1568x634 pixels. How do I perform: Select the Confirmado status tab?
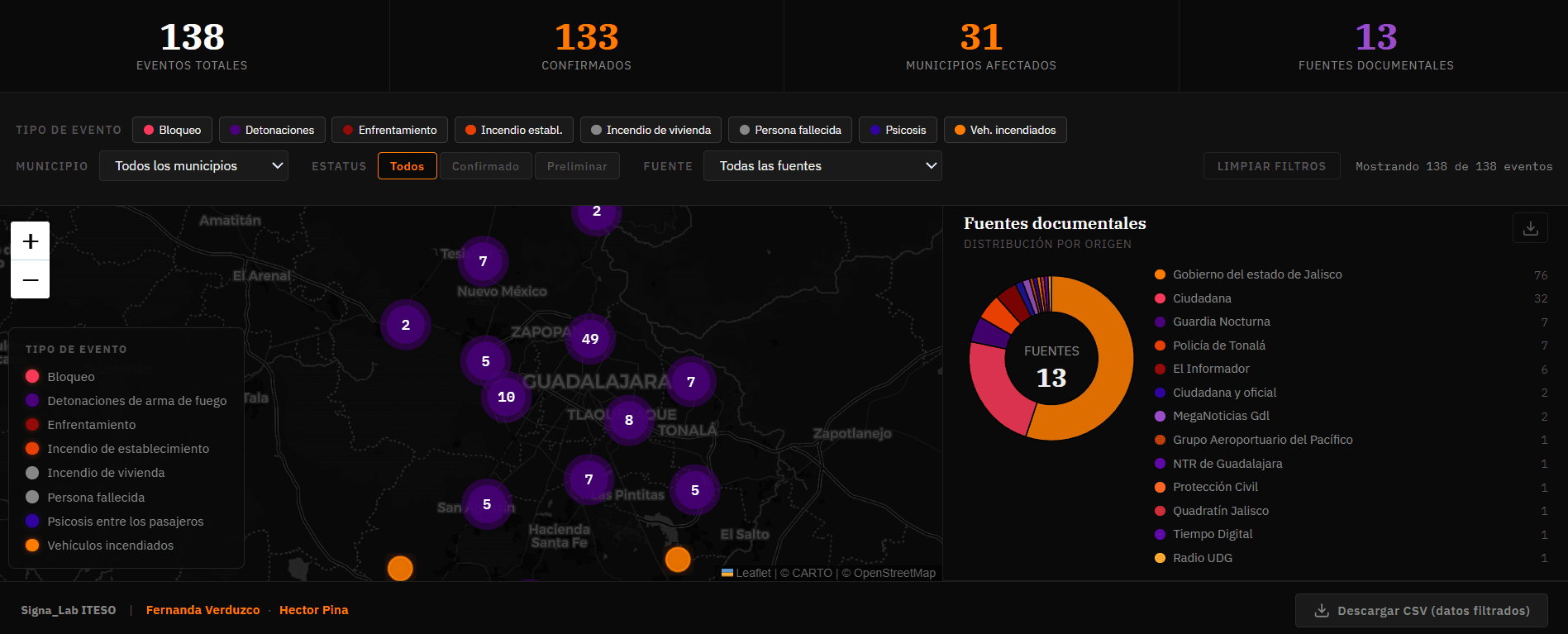pos(486,166)
